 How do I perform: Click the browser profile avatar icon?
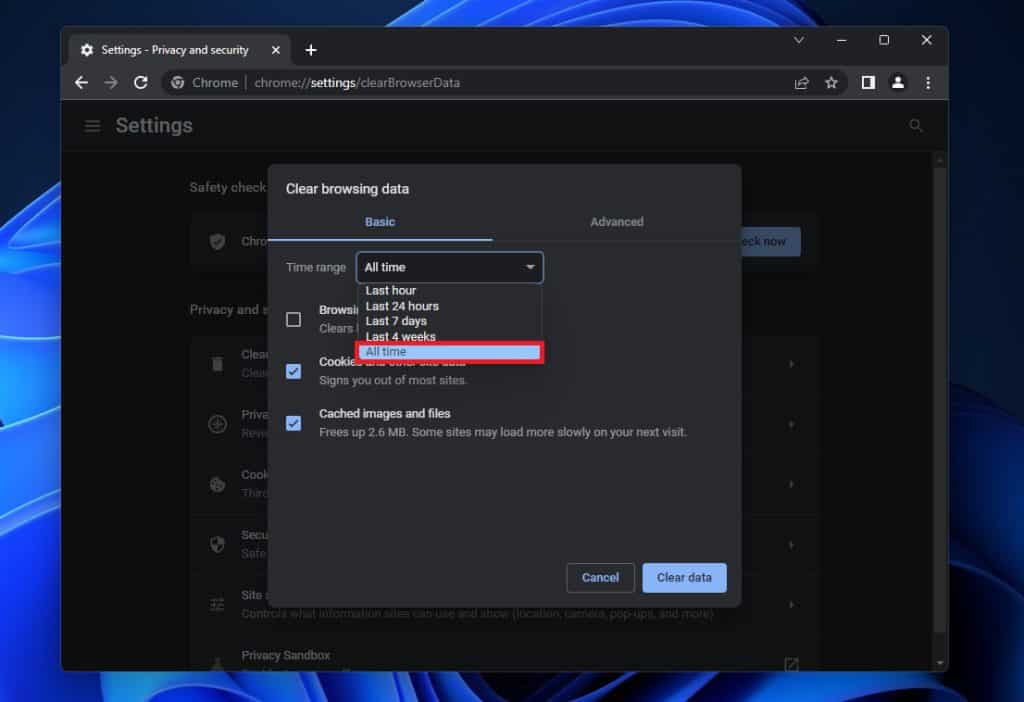898,82
